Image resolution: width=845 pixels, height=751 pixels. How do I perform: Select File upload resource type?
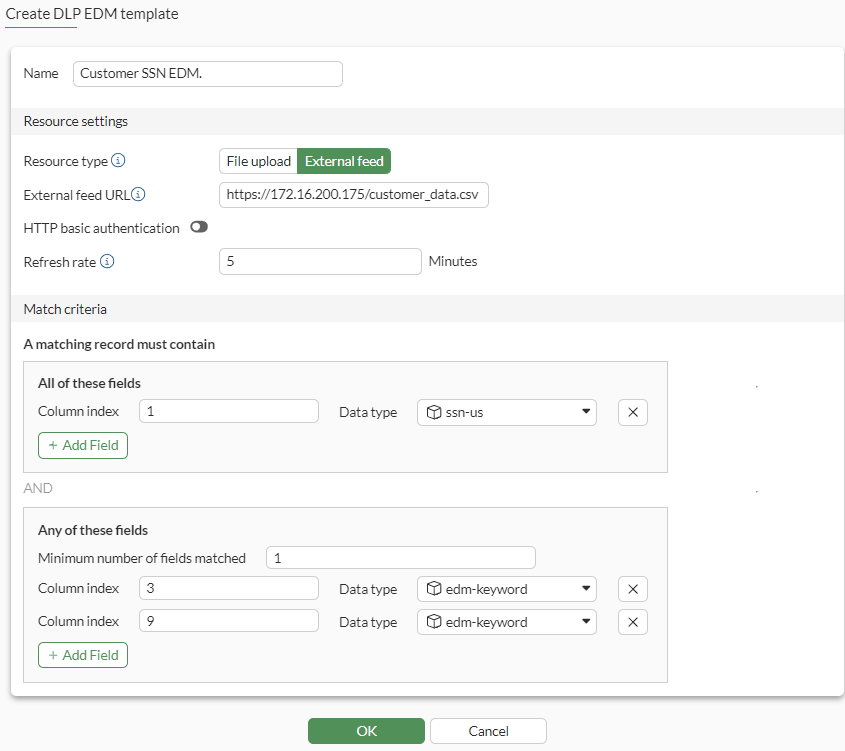click(x=258, y=161)
